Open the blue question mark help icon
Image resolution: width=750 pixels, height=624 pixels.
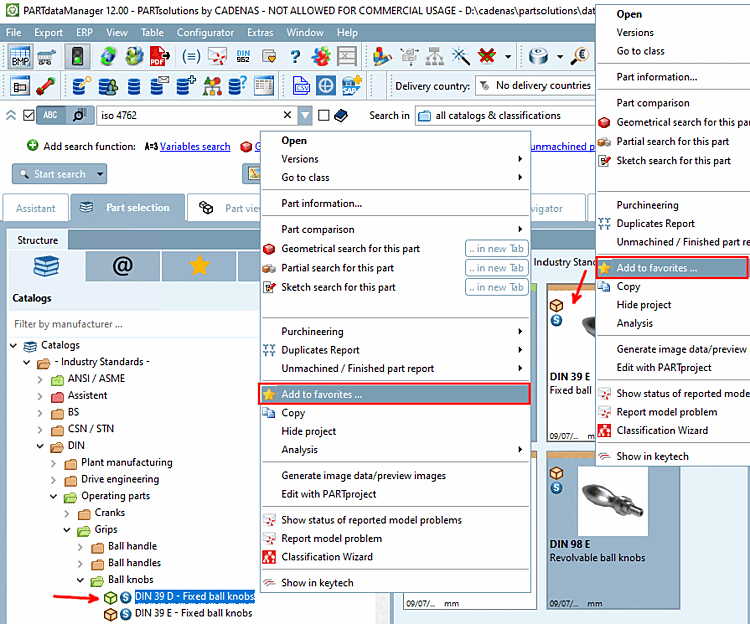[x=295, y=56]
